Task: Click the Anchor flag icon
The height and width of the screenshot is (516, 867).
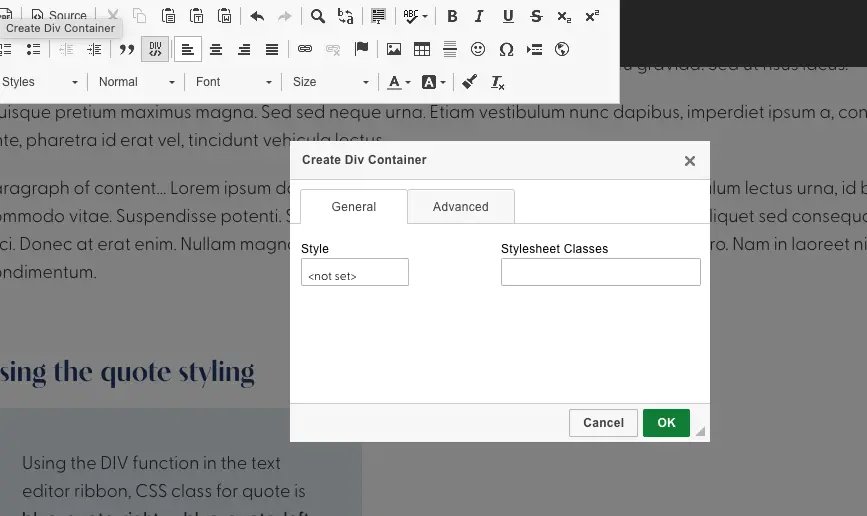Action: tap(362, 49)
